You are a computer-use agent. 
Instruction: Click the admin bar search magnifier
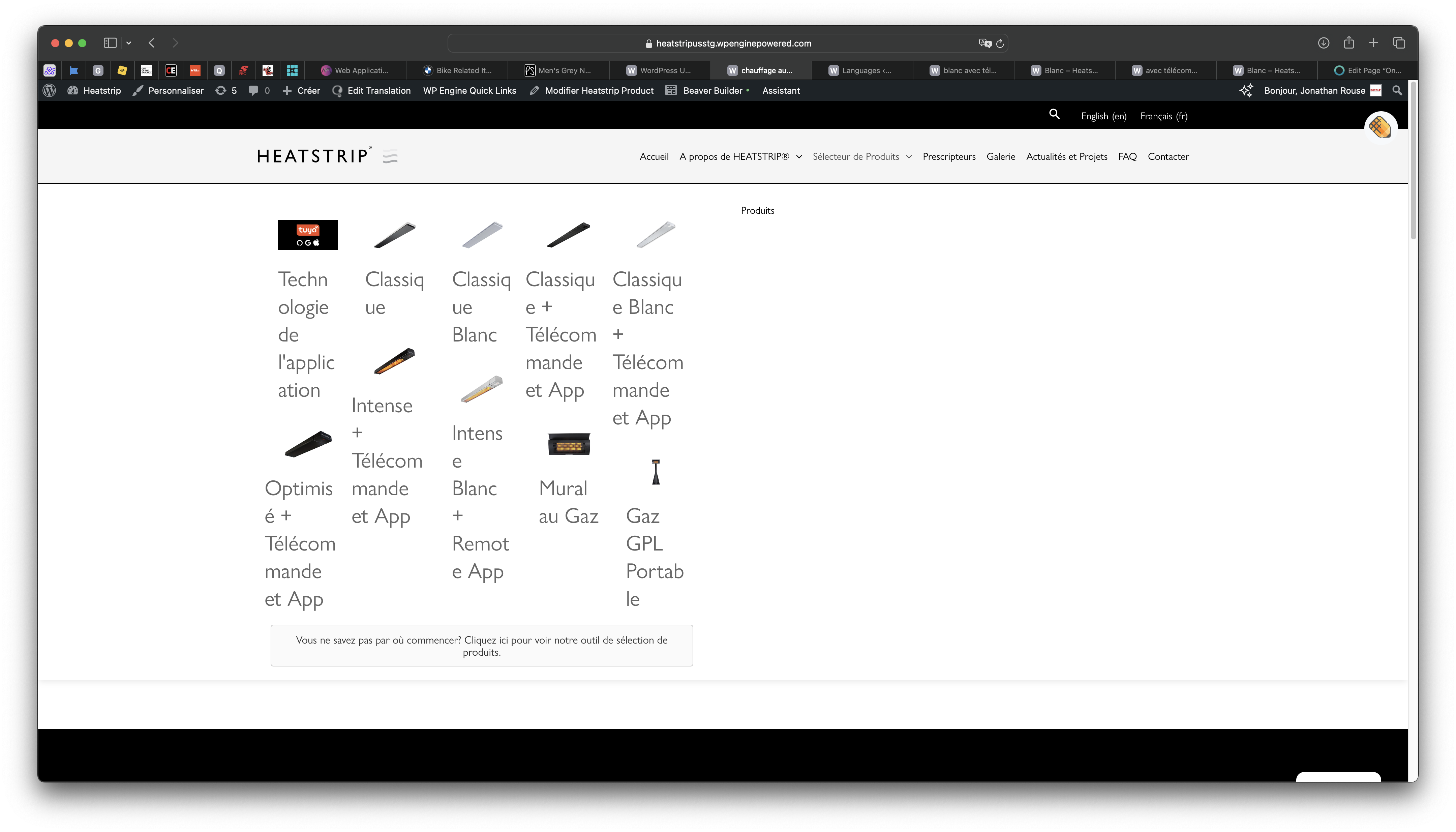[x=1397, y=90]
